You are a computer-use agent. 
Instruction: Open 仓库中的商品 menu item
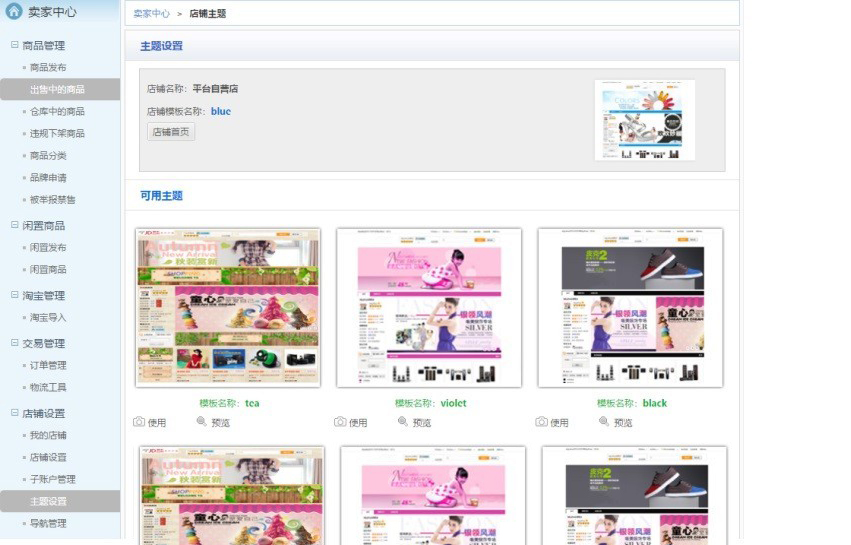[57, 111]
